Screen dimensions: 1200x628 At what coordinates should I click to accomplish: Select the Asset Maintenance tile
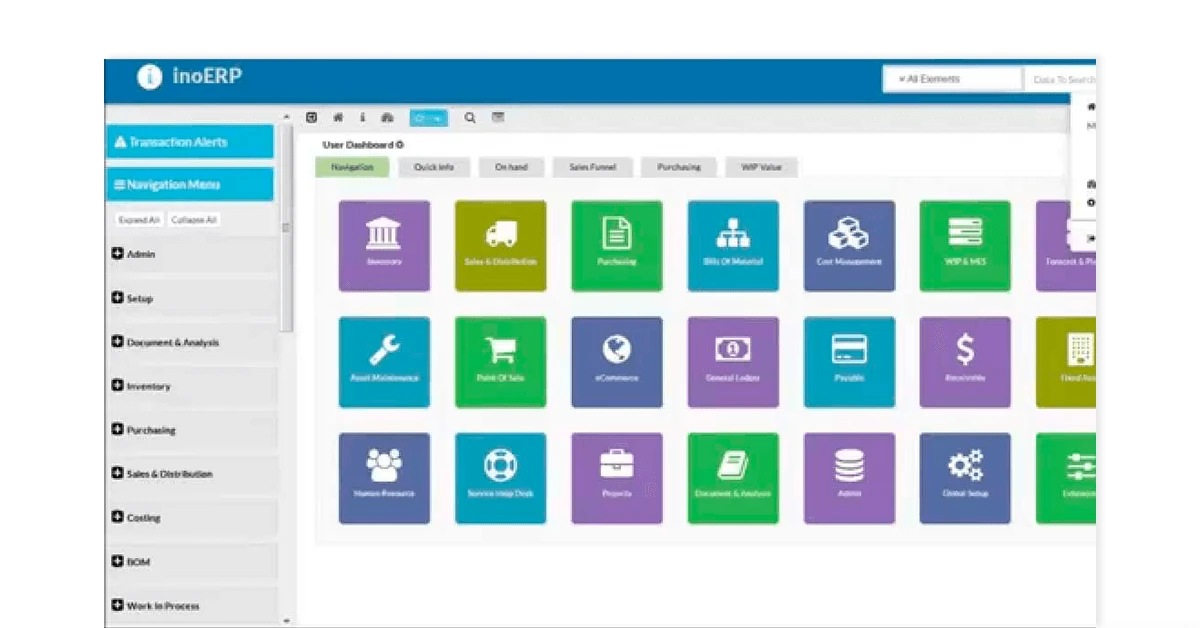[385, 362]
